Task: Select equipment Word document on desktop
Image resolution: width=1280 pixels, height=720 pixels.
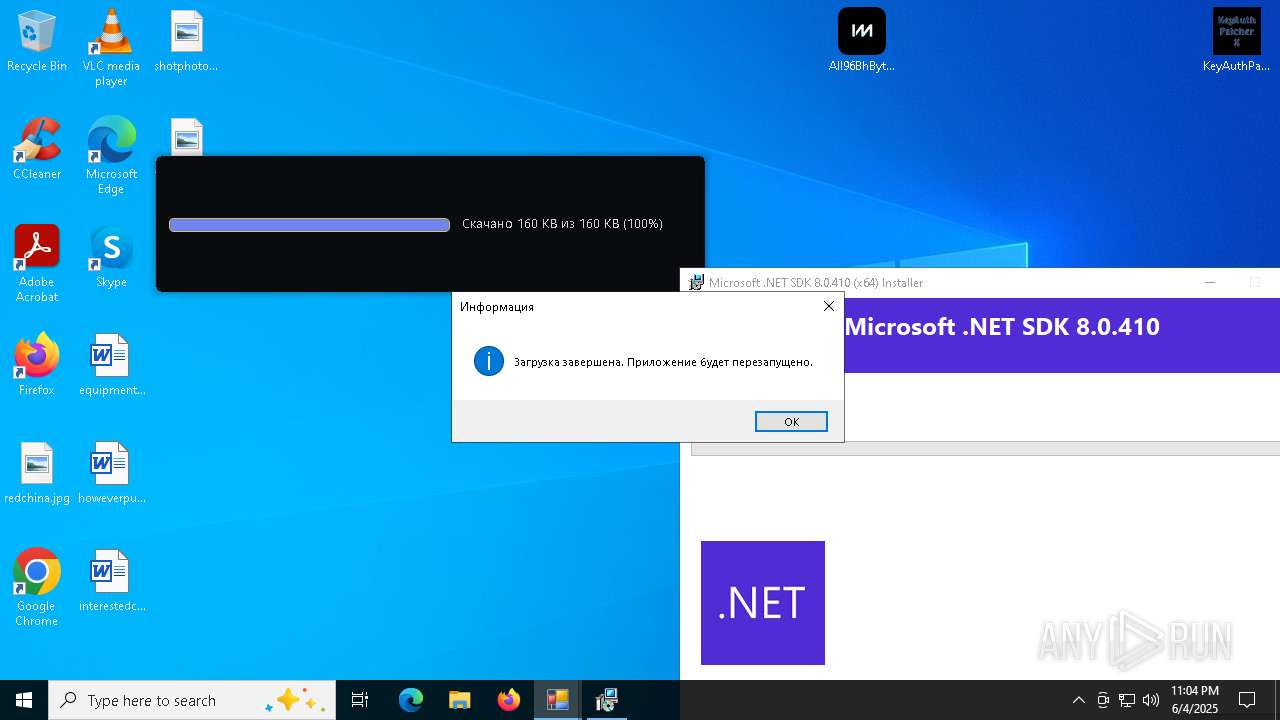Action: pos(111,366)
